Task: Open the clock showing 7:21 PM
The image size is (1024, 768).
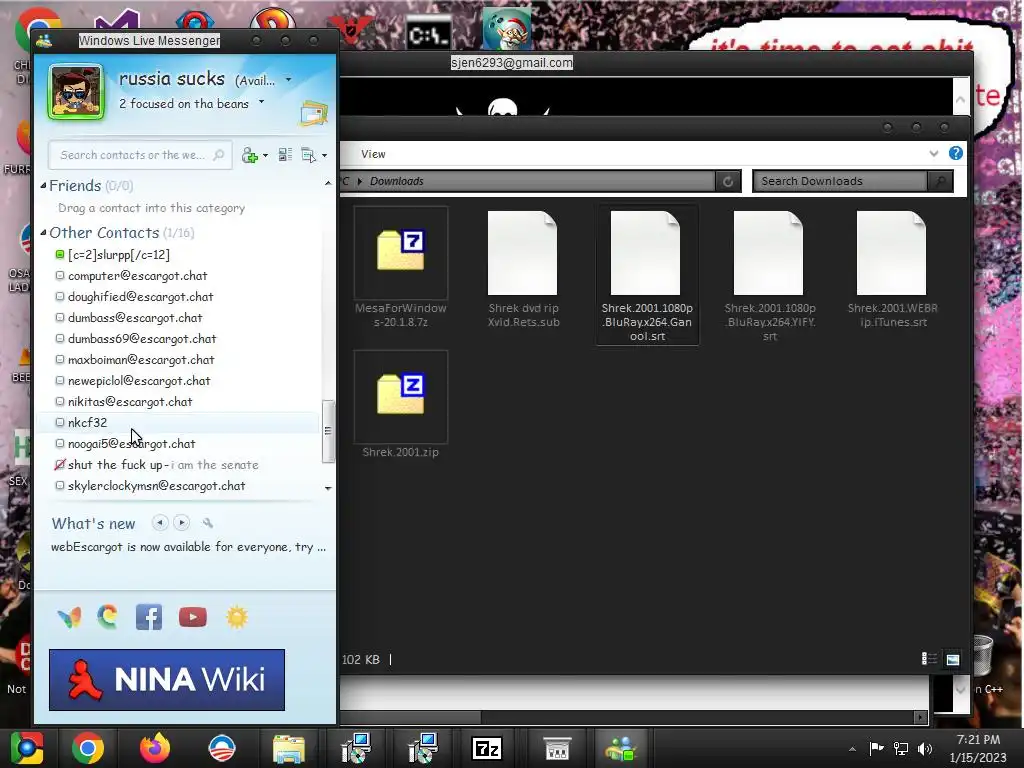Action: tap(978, 748)
